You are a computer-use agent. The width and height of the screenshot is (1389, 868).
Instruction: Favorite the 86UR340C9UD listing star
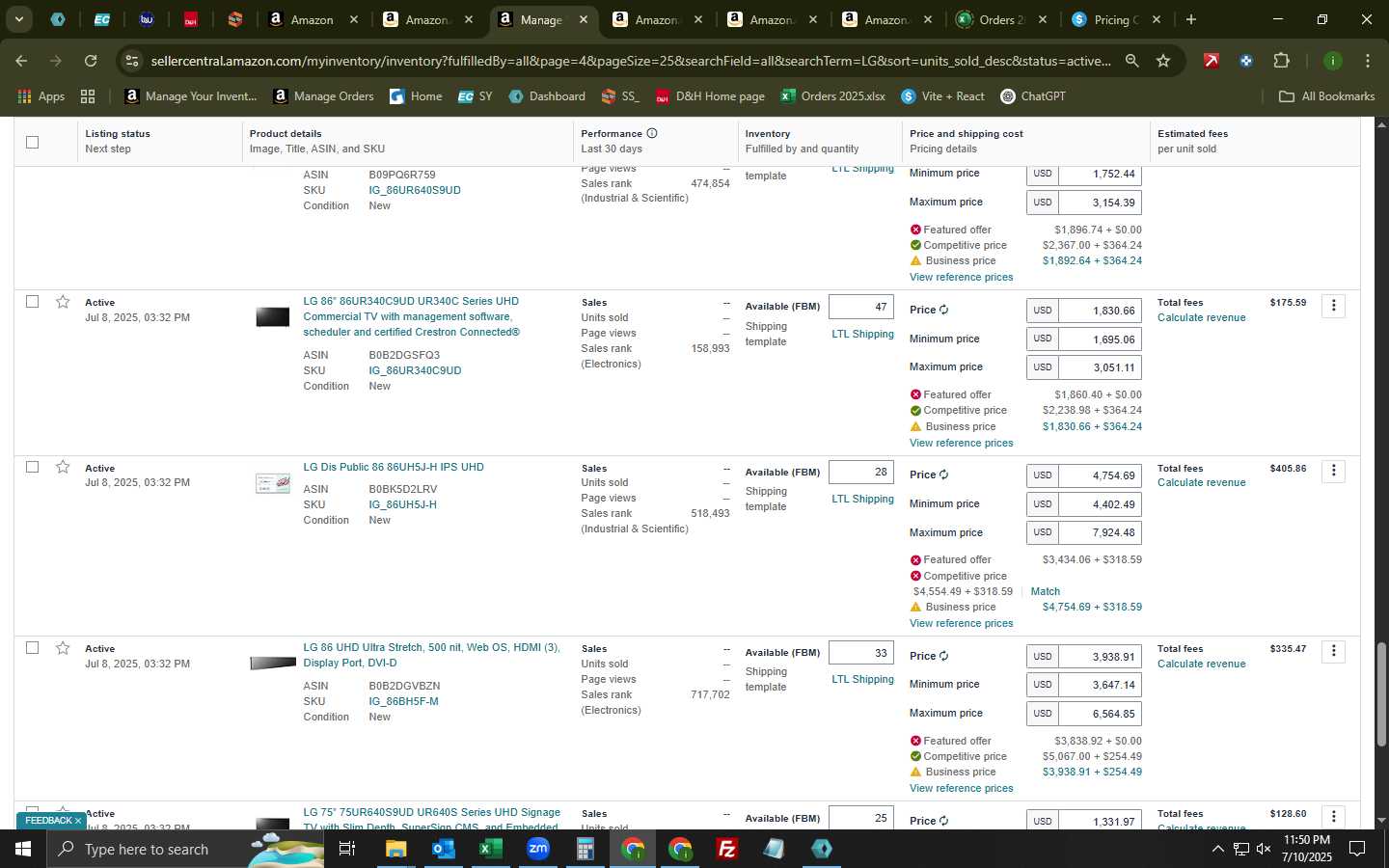coord(63,302)
